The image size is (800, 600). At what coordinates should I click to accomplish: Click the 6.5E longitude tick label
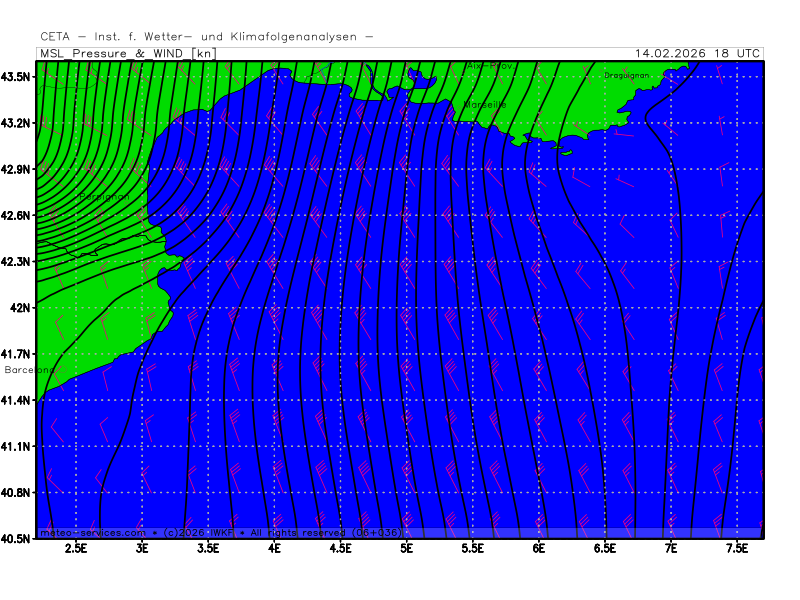605,548
